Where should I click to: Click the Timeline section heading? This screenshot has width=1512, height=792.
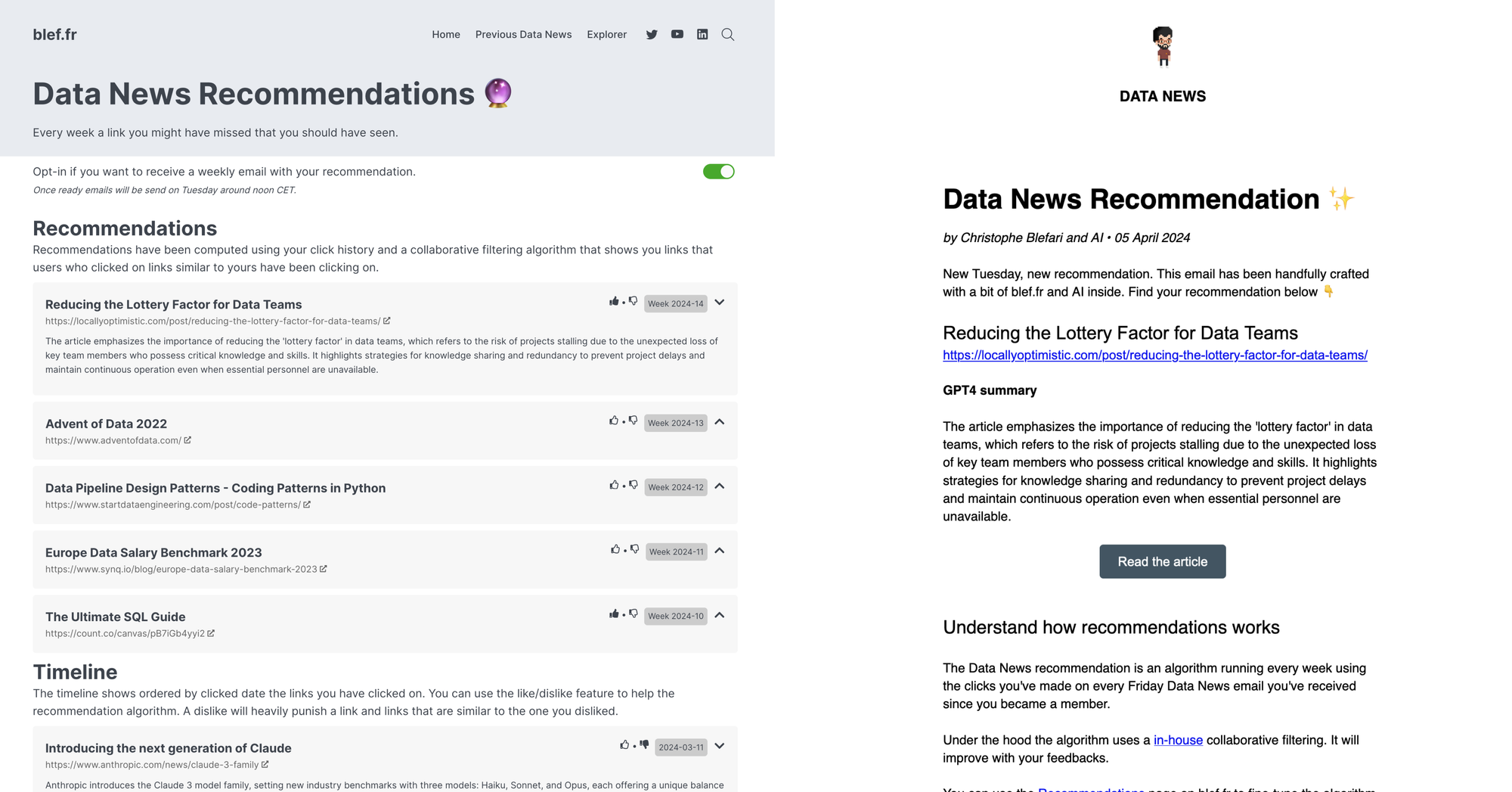(x=75, y=672)
